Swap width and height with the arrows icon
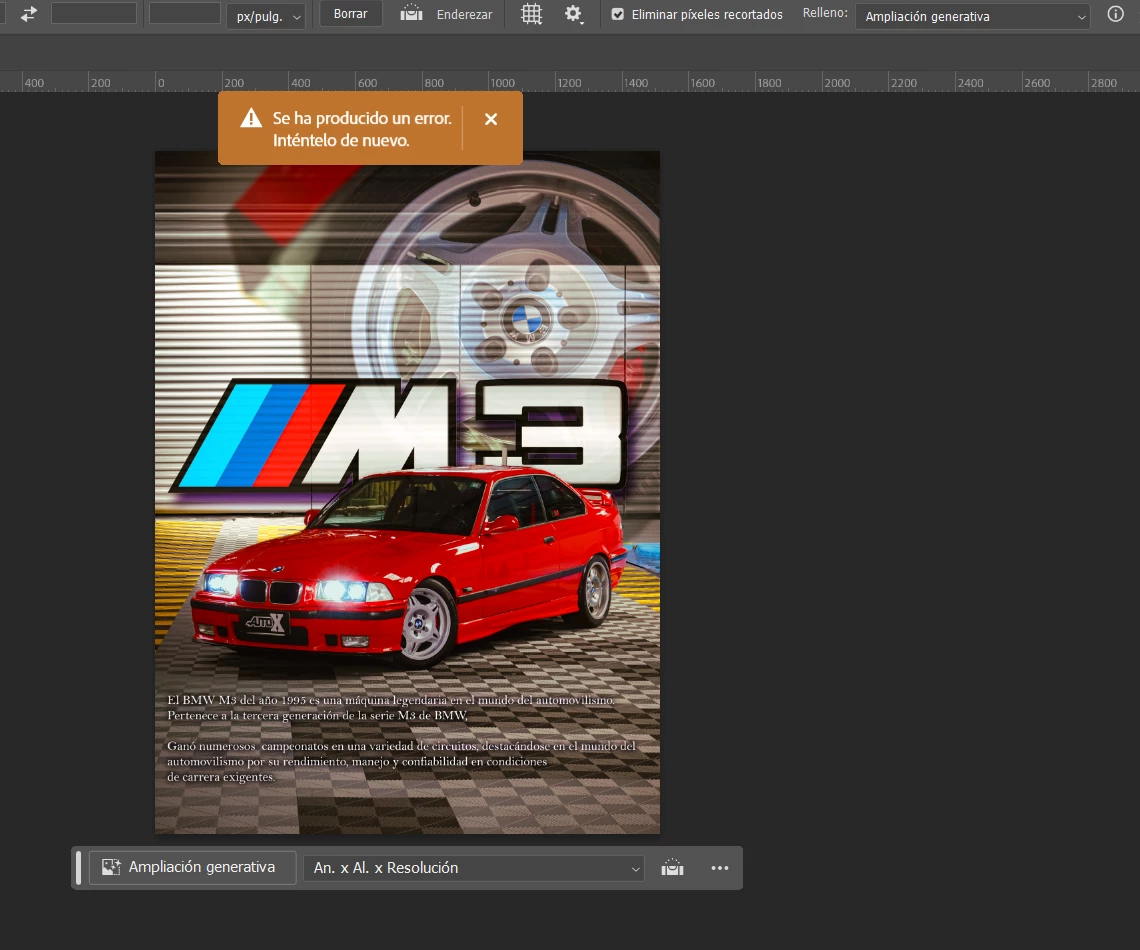This screenshot has width=1140, height=950. 29,14
